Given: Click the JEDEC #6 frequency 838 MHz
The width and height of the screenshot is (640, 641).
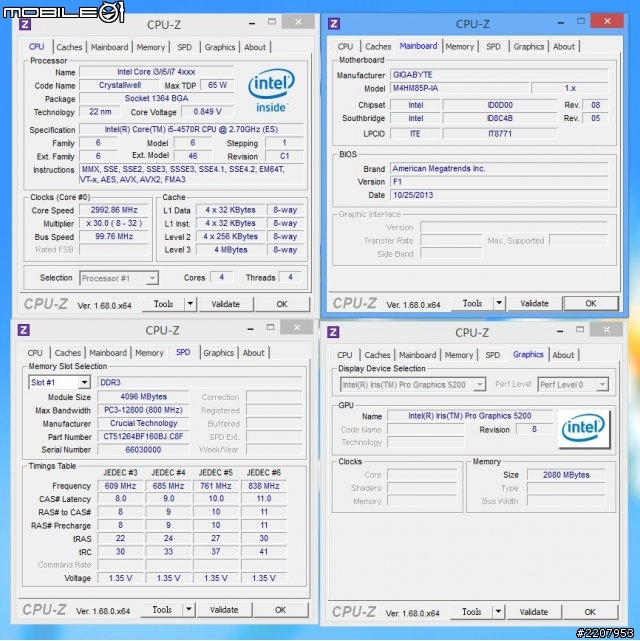Looking at the screenshot, I should (264, 486).
